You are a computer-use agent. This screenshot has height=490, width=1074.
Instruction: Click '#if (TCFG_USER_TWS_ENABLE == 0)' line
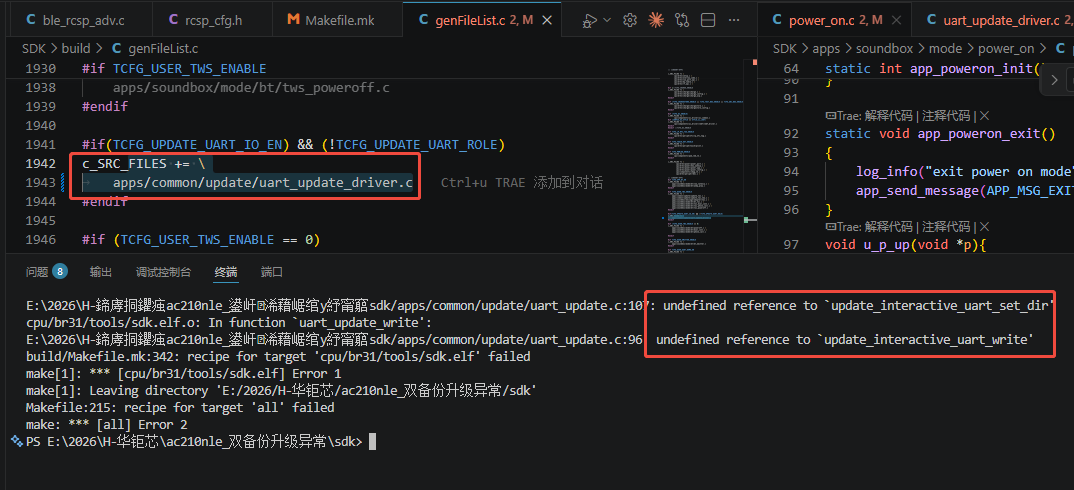[201, 239]
